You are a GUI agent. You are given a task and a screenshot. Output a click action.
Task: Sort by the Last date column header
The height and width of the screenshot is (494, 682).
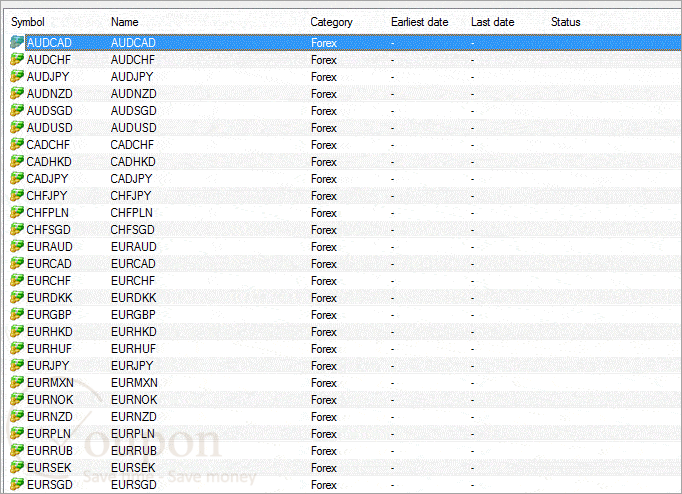coord(493,22)
